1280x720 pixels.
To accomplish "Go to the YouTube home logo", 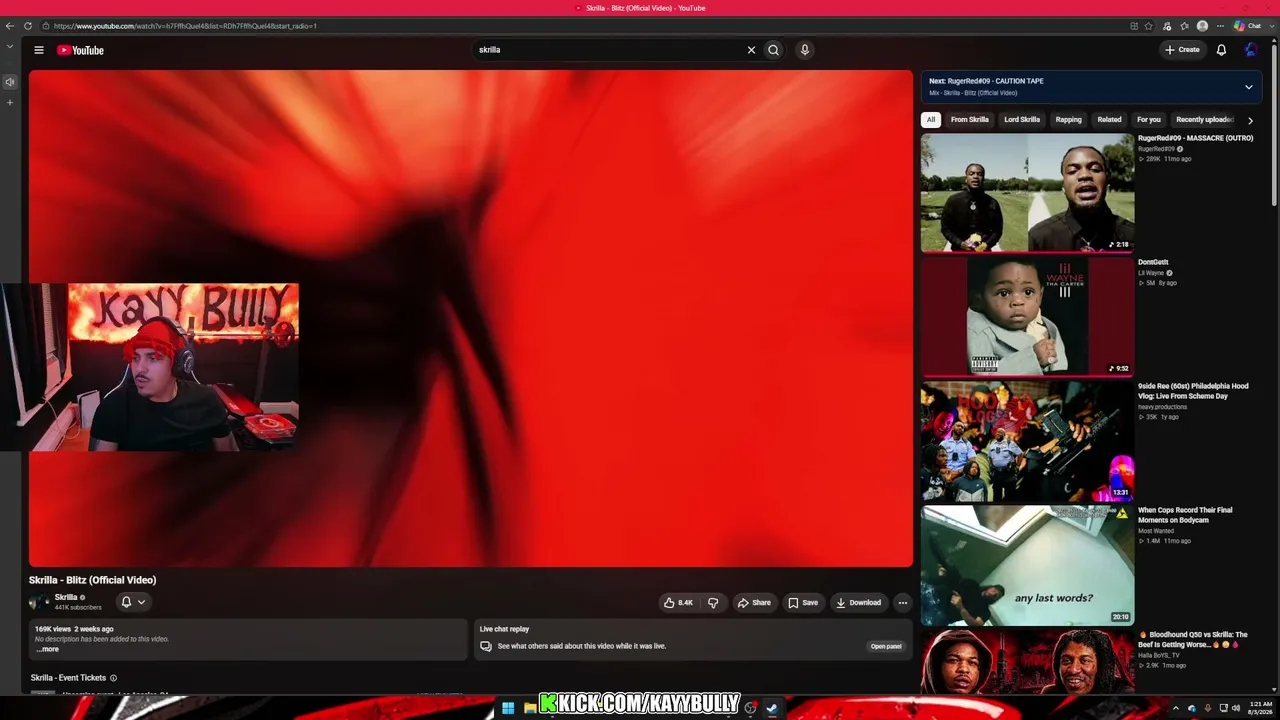I will click(x=80, y=50).
